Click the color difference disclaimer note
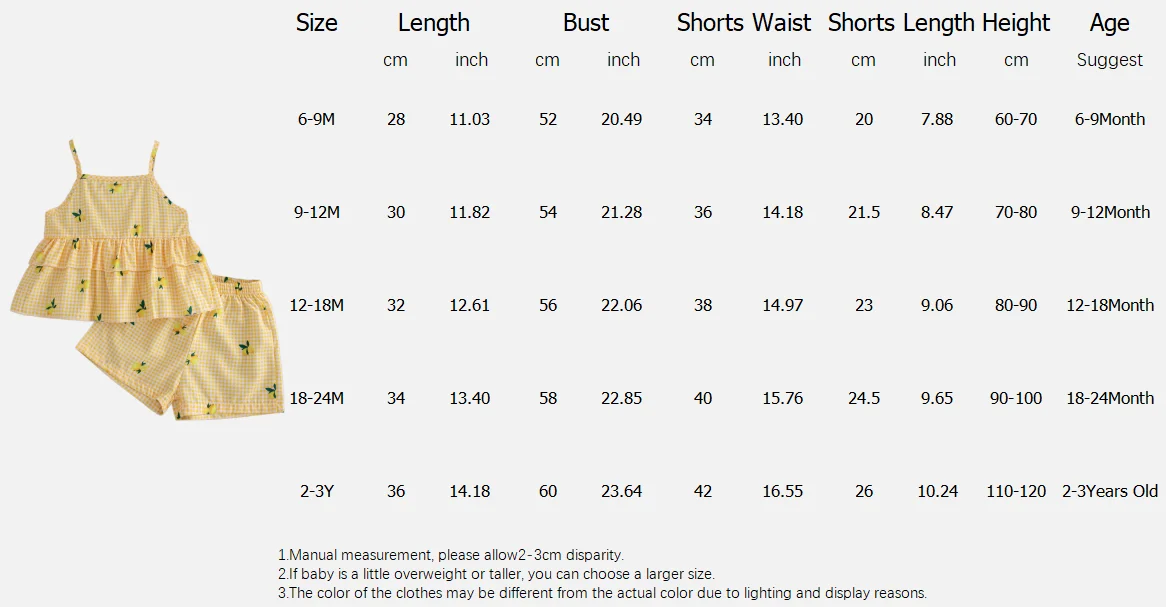 click(x=602, y=593)
